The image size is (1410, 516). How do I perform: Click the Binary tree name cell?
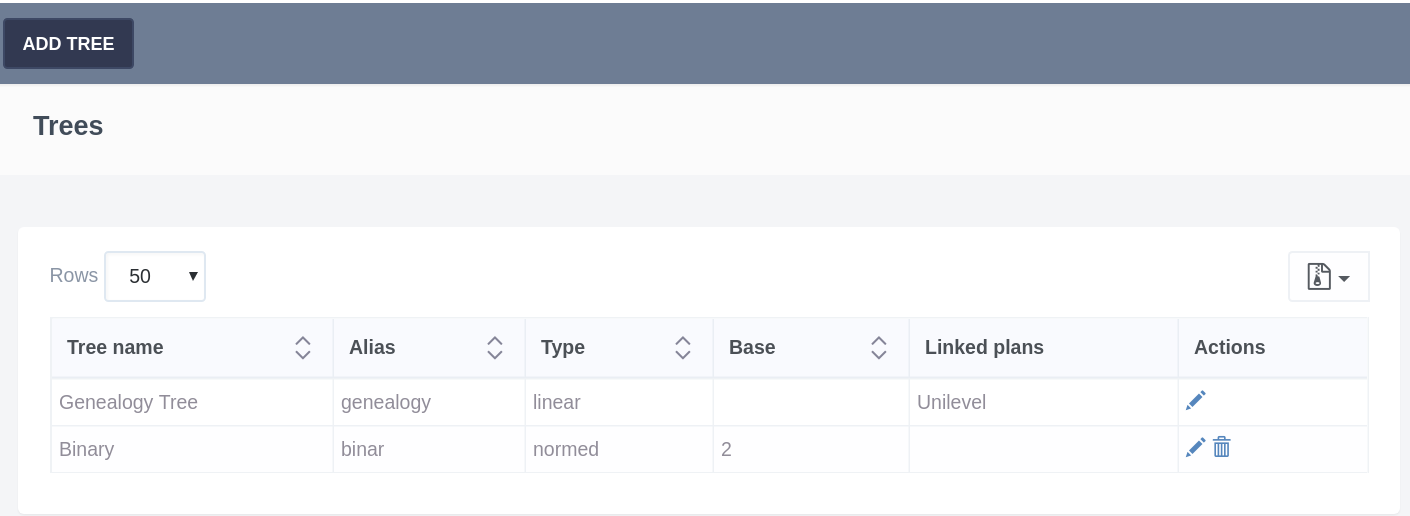pyautogui.click(x=87, y=449)
